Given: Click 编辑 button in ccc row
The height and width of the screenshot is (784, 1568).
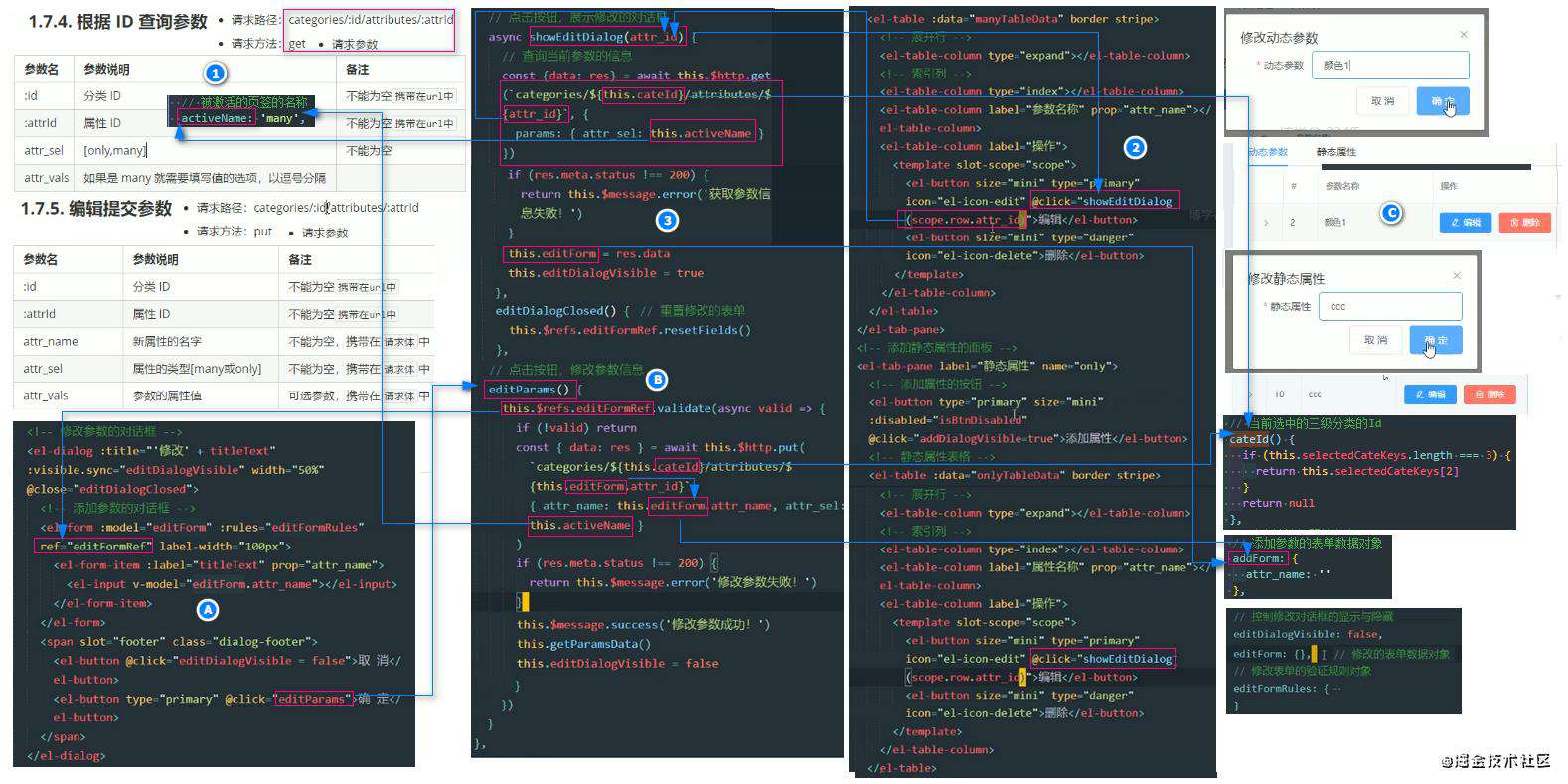Looking at the screenshot, I should [x=1430, y=394].
